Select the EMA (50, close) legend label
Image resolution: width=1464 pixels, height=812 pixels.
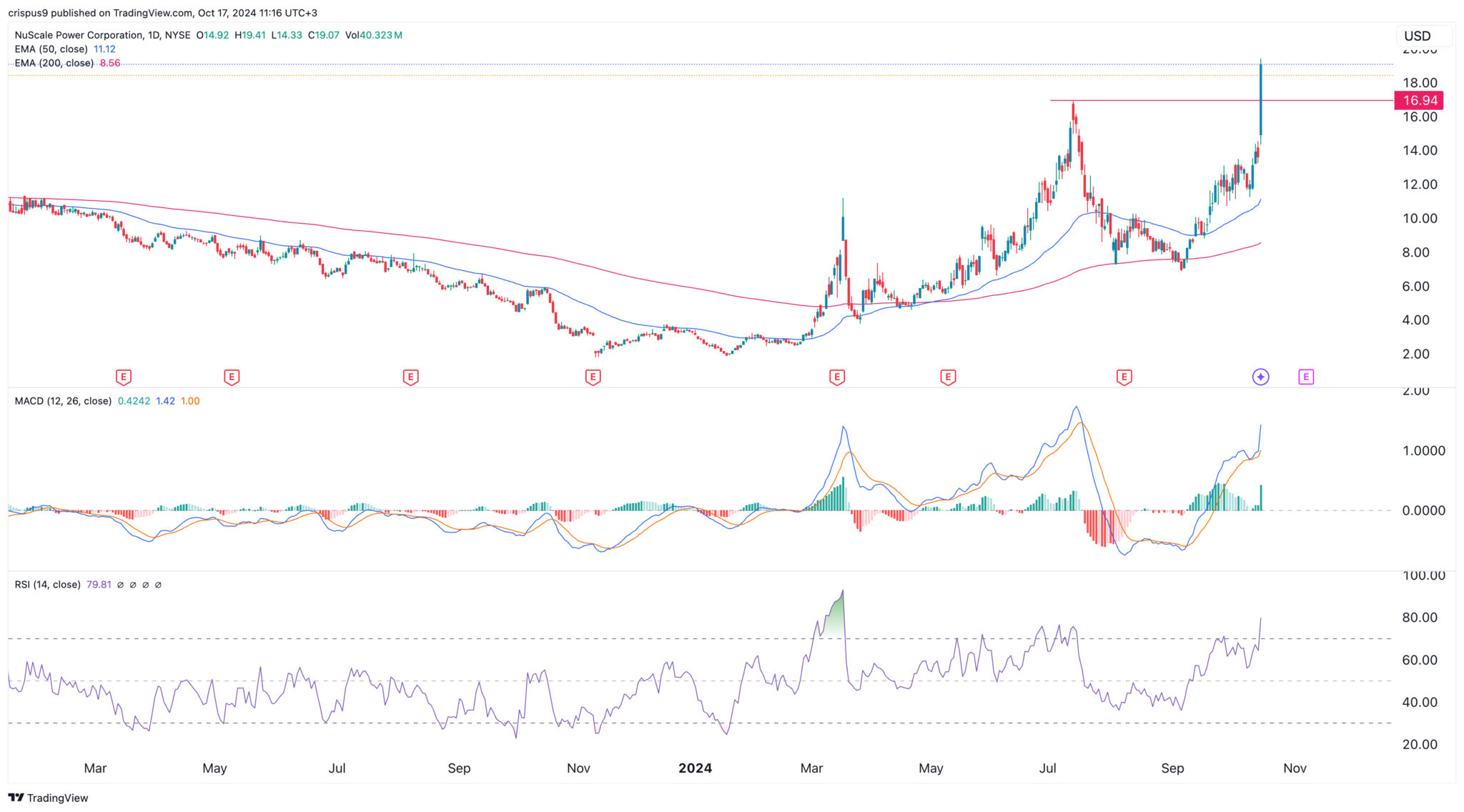(x=51, y=49)
